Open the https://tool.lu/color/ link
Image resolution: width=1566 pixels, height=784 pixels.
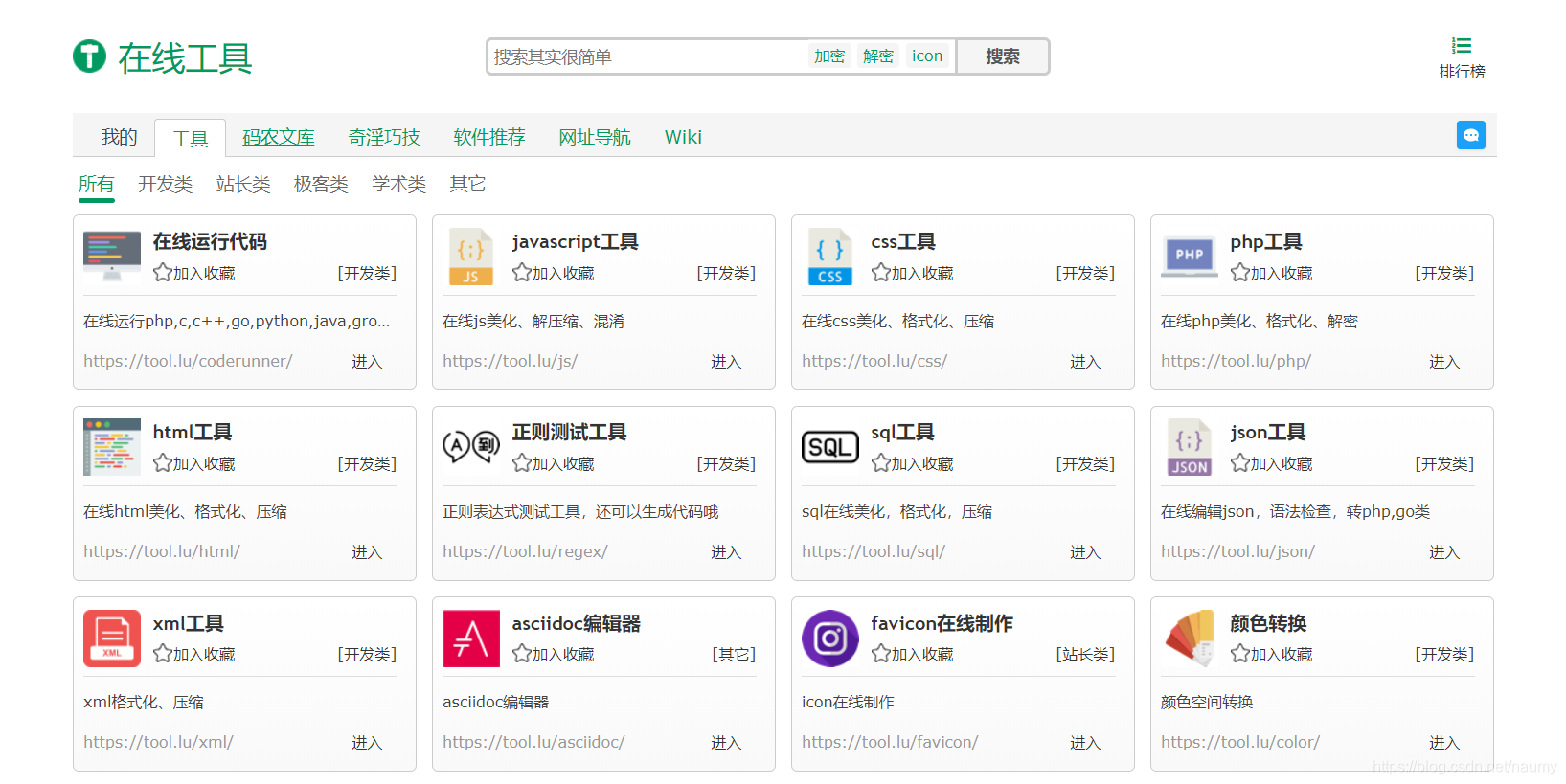pos(1240,742)
